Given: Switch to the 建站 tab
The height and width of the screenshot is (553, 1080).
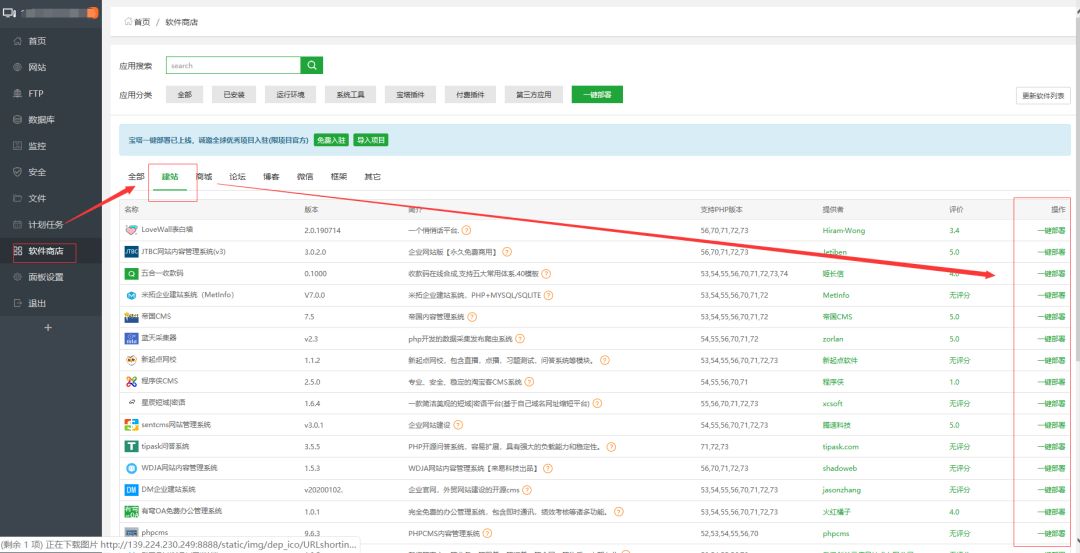Looking at the screenshot, I should pyautogui.click(x=170, y=177).
